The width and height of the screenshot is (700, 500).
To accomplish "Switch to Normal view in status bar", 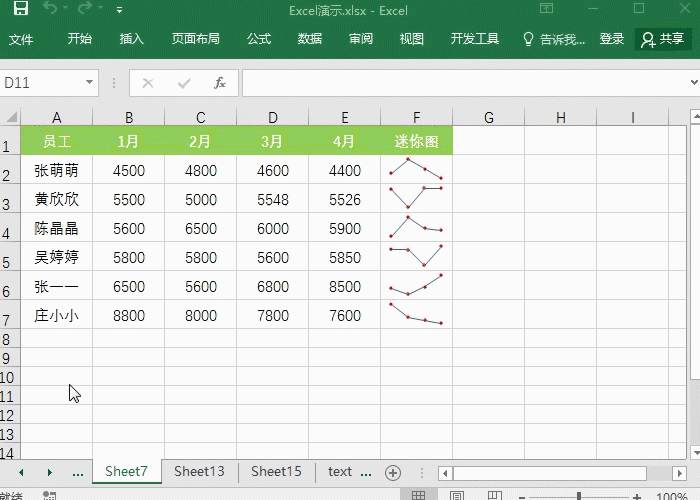I will coord(419,495).
